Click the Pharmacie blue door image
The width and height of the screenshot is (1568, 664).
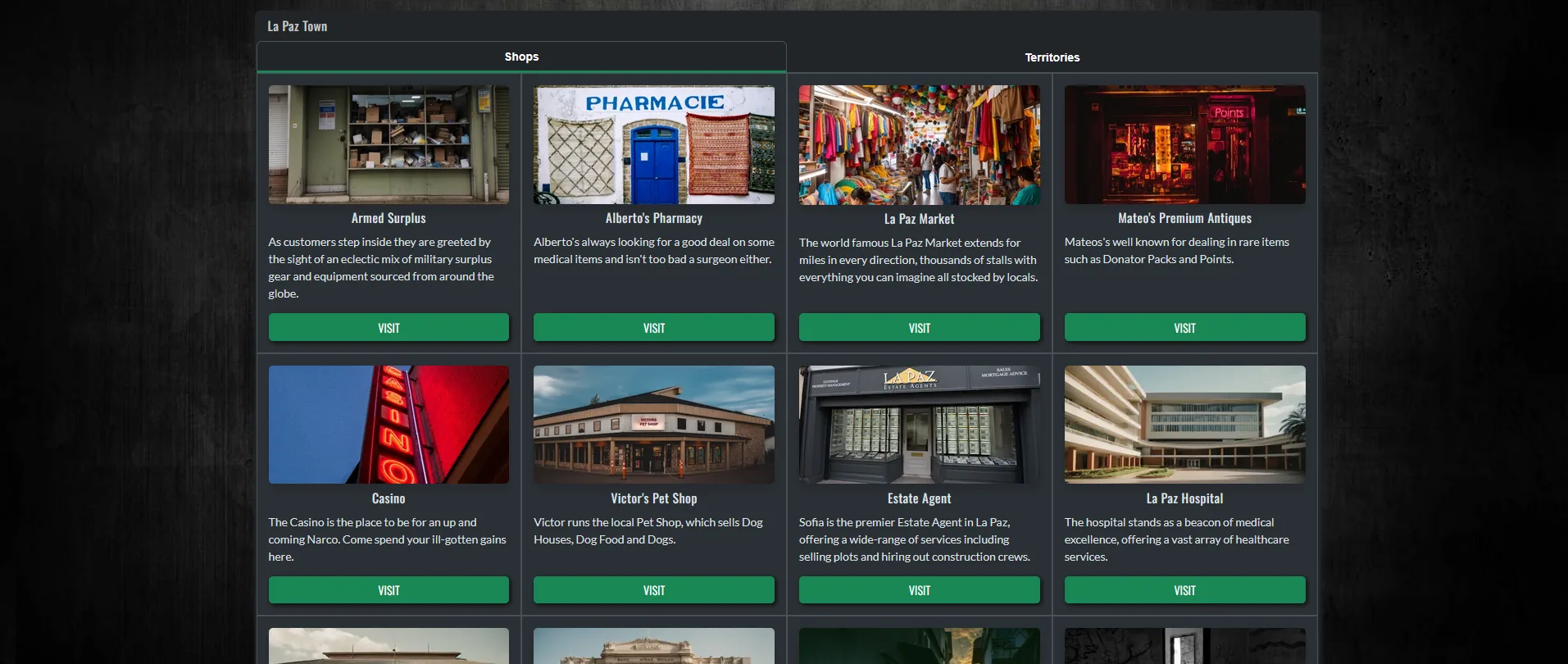[x=653, y=145]
